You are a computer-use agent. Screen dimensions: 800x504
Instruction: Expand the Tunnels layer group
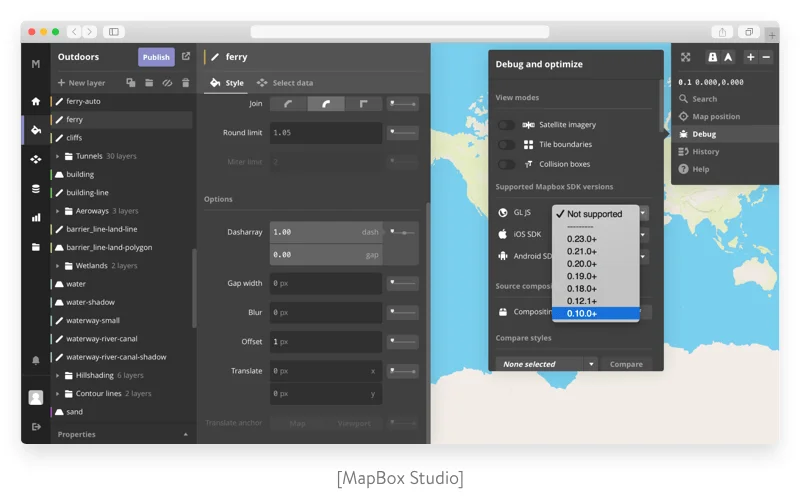point(58,156)
